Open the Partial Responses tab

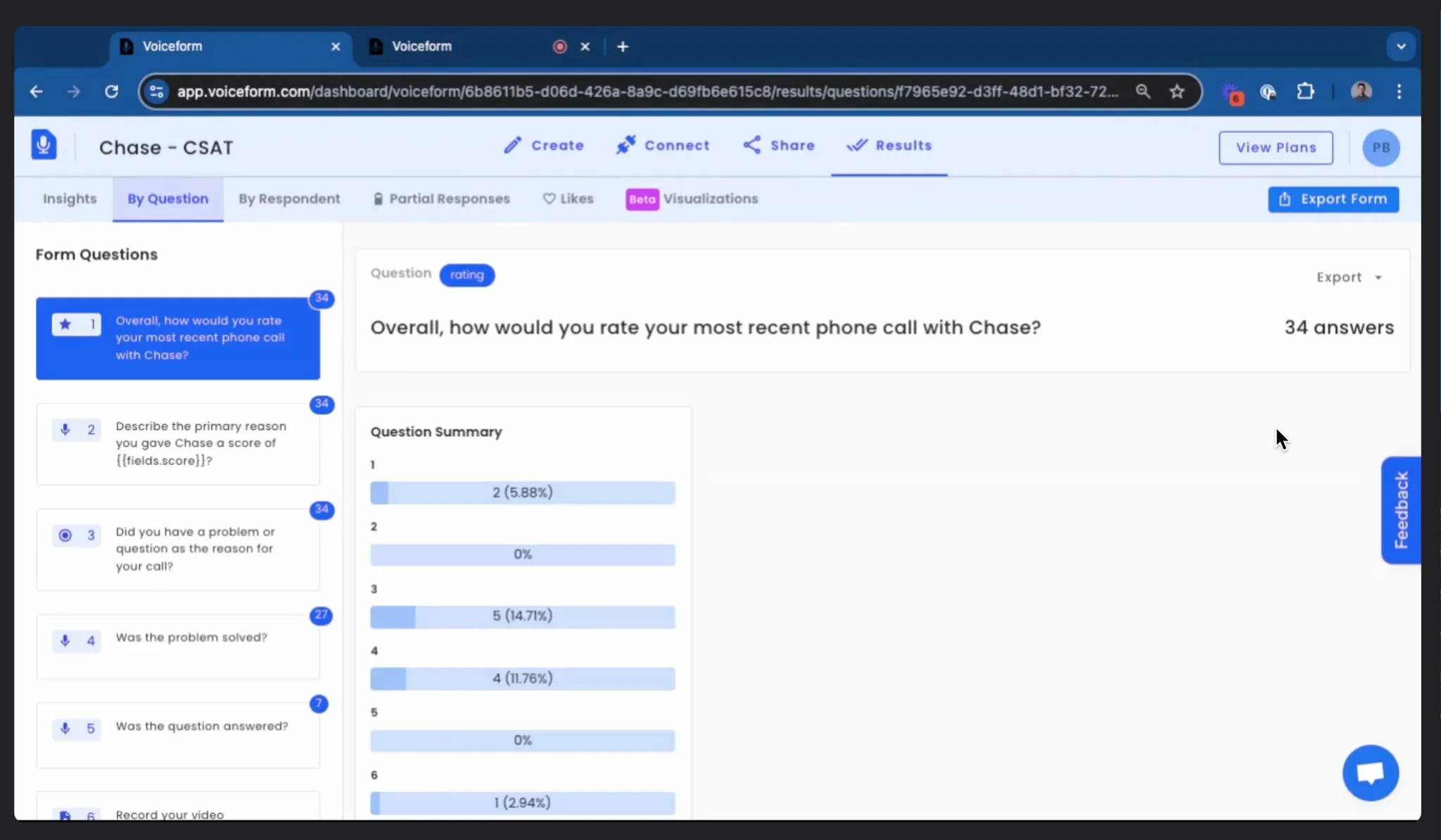click(x=441, y=199)
